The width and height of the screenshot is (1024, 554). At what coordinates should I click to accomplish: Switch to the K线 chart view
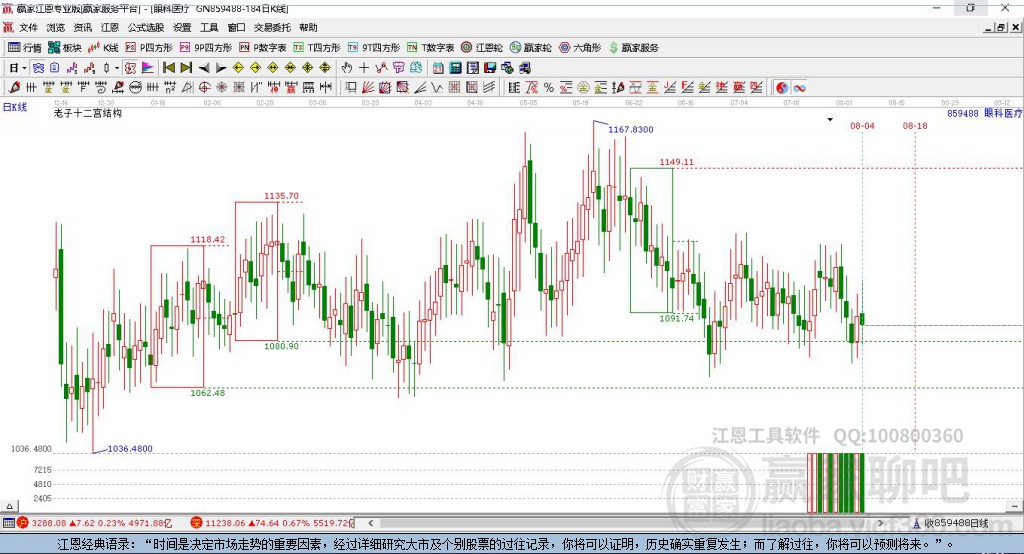pos(103,48)
